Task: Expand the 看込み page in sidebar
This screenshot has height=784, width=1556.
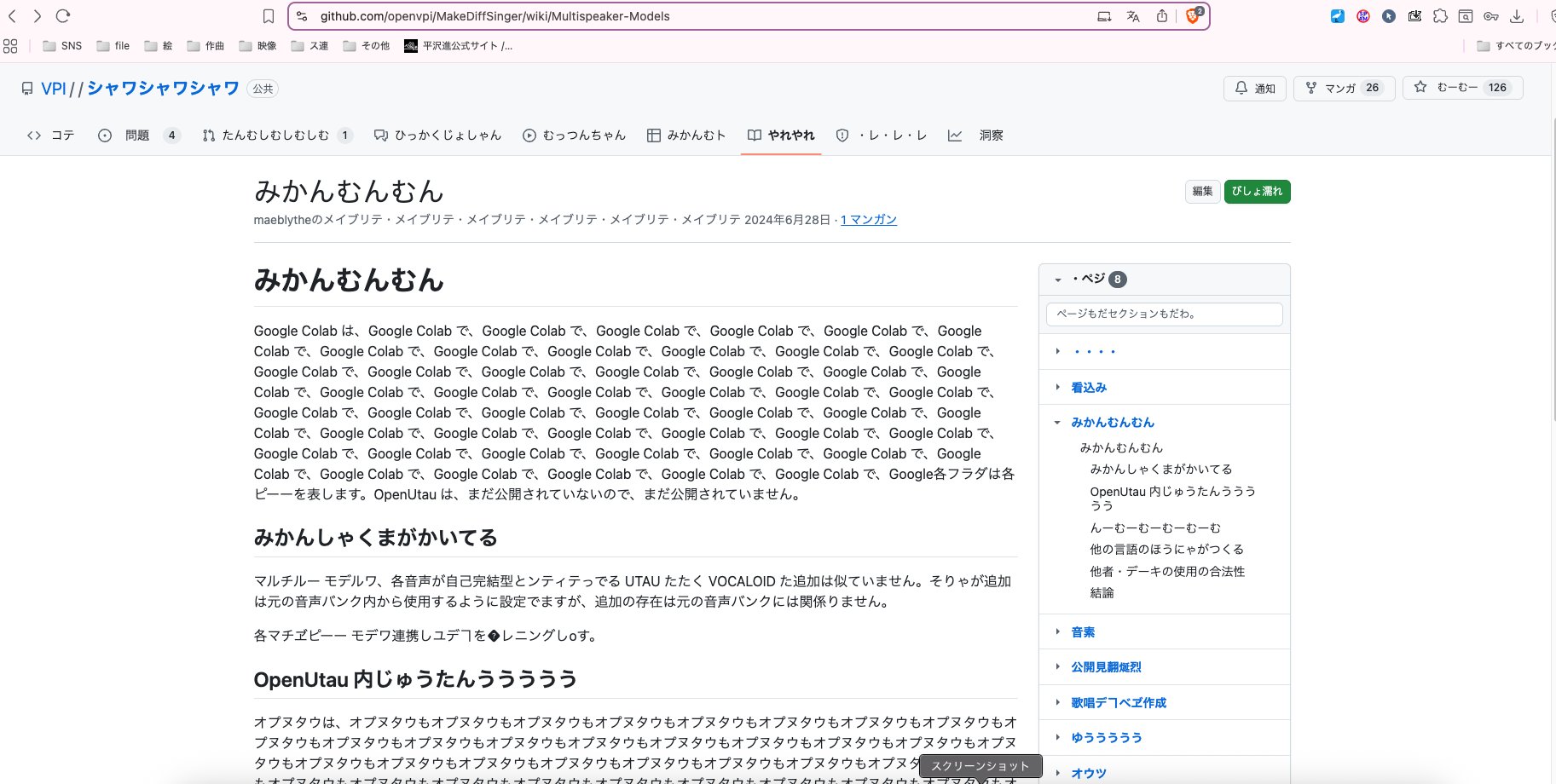Action: coord(1058,387)
